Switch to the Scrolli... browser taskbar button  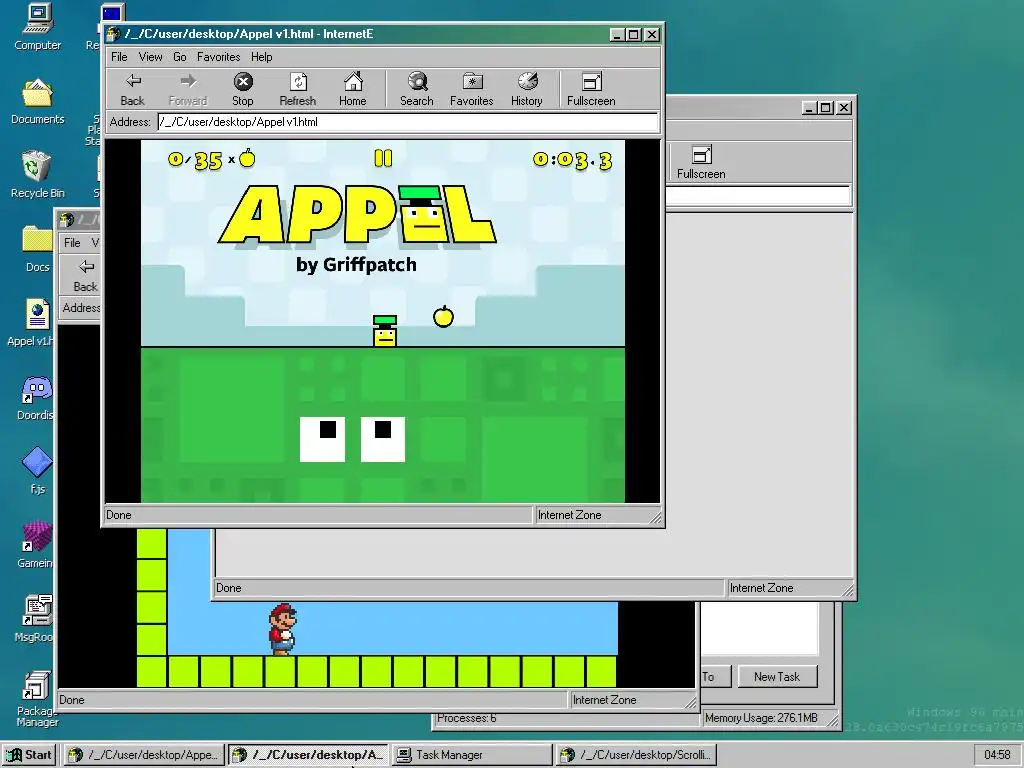(x=637, y=755)
